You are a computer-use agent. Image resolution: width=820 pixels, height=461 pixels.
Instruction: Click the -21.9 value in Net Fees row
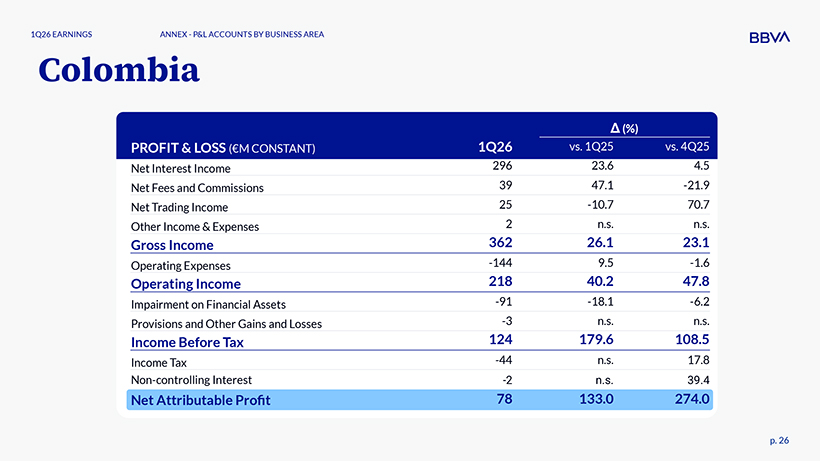[696, 185]
